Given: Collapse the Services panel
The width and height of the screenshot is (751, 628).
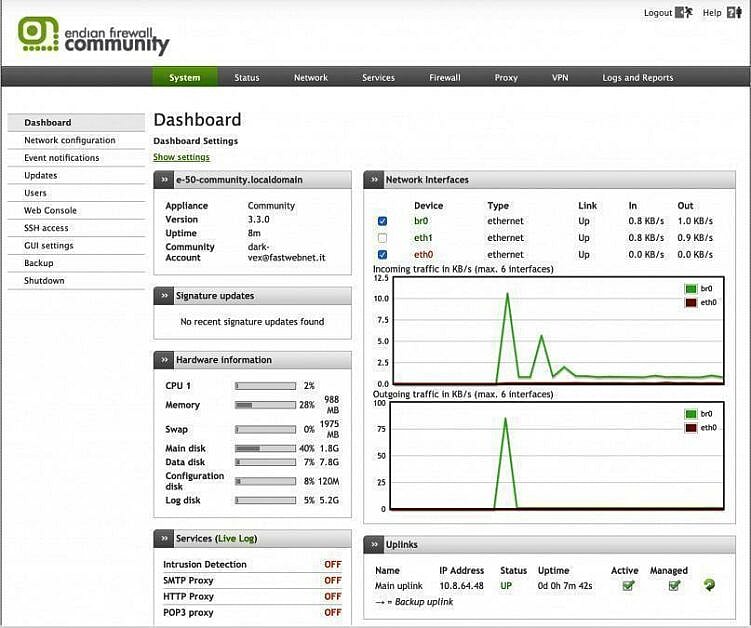Looking at the screenshot, I should click(x=164, y=539).
